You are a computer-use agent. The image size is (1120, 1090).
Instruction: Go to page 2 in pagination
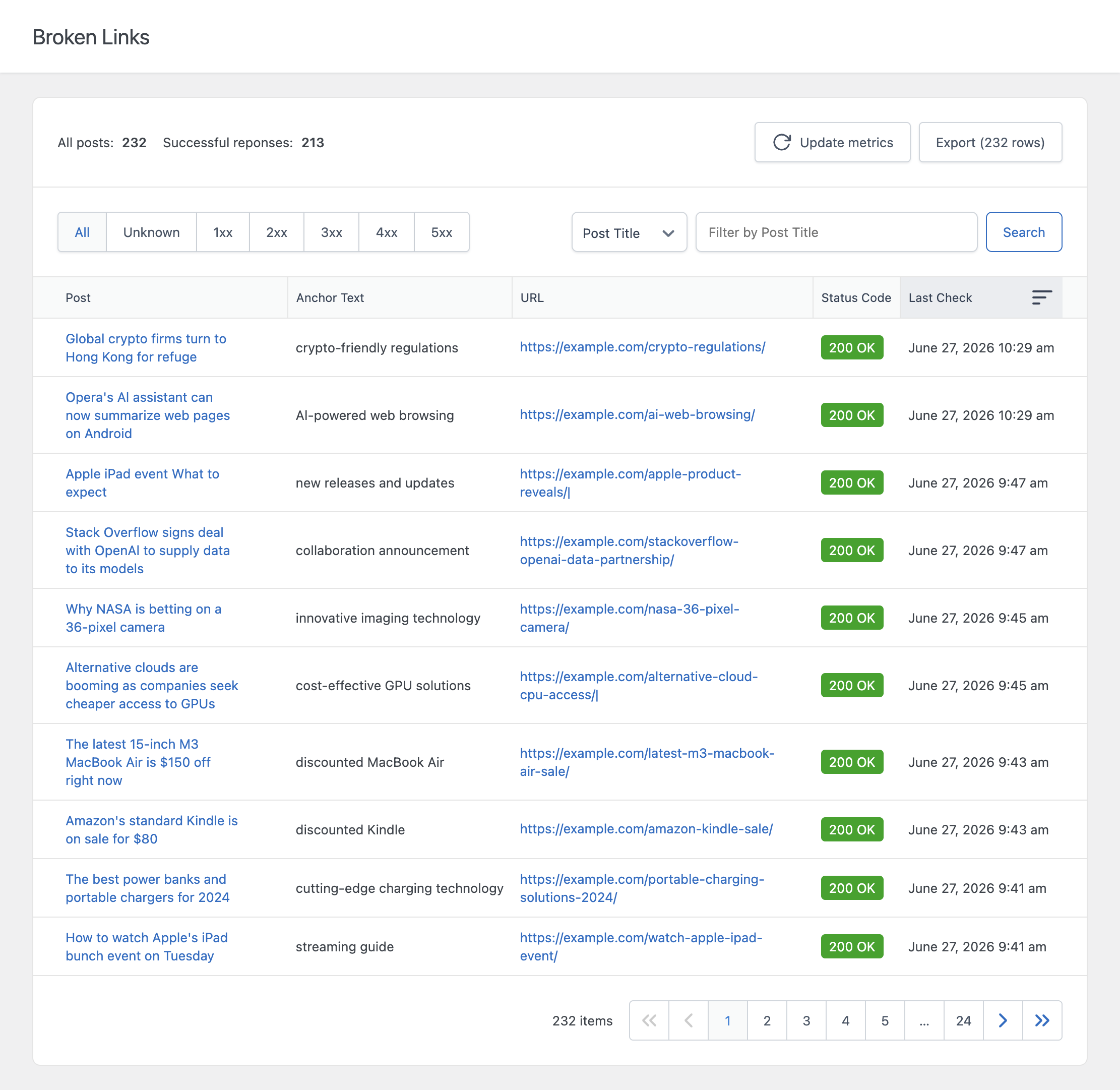pos(767,1020)
